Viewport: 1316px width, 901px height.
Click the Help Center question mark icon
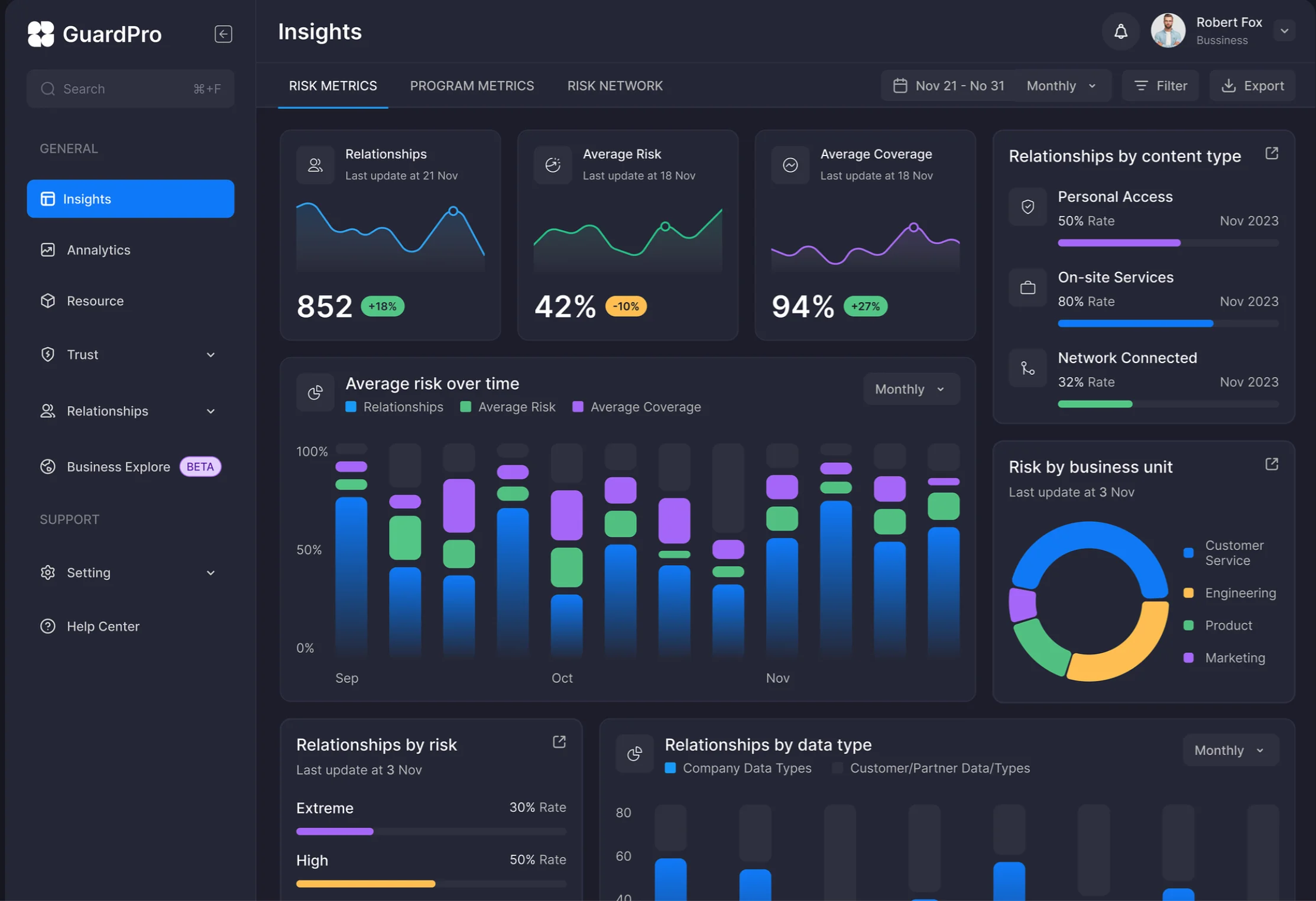click(48, 626)
